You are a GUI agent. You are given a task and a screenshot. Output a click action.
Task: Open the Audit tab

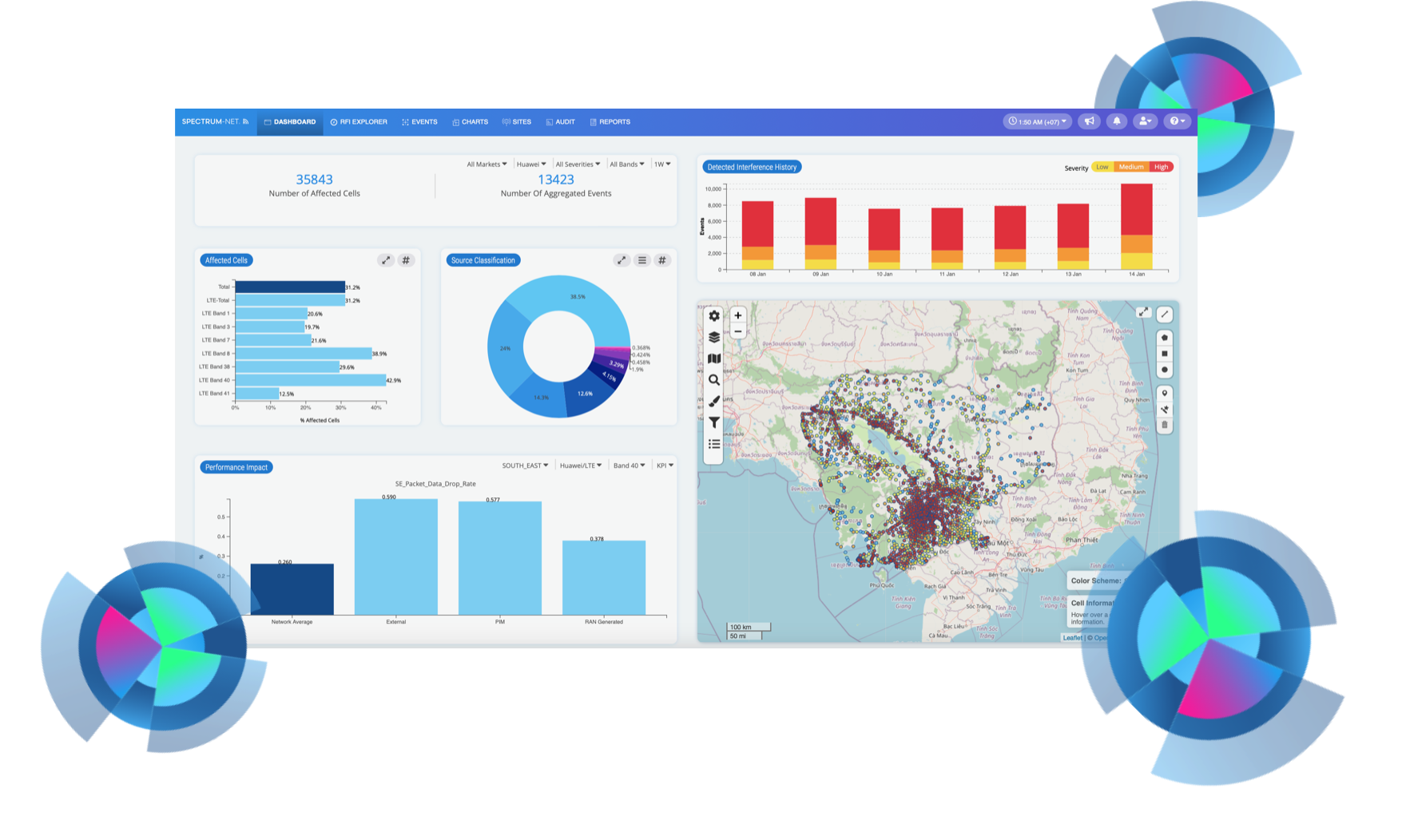point(560,122)
